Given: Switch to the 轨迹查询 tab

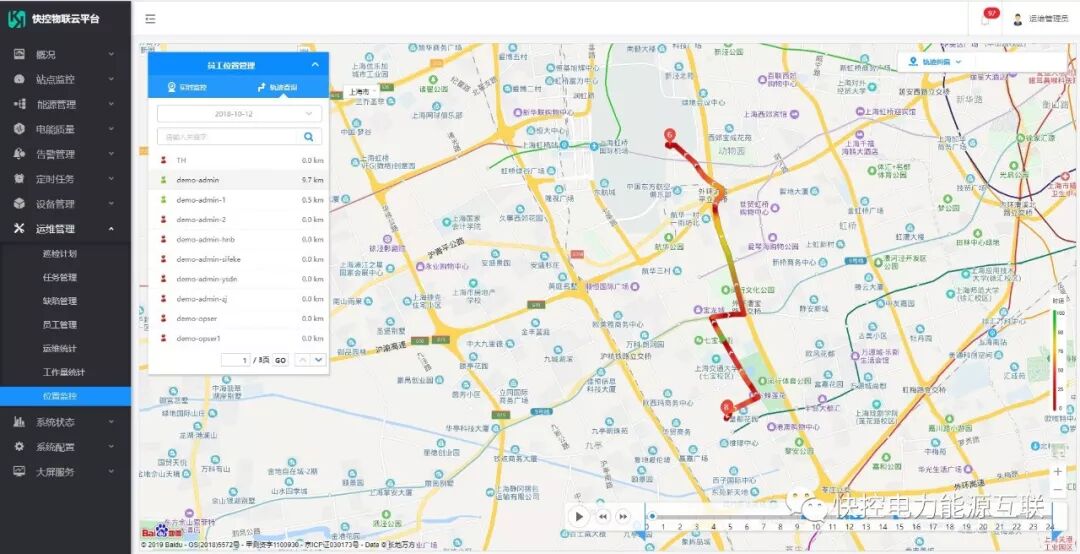Looking at the screenshot, I should coord(277,88).
